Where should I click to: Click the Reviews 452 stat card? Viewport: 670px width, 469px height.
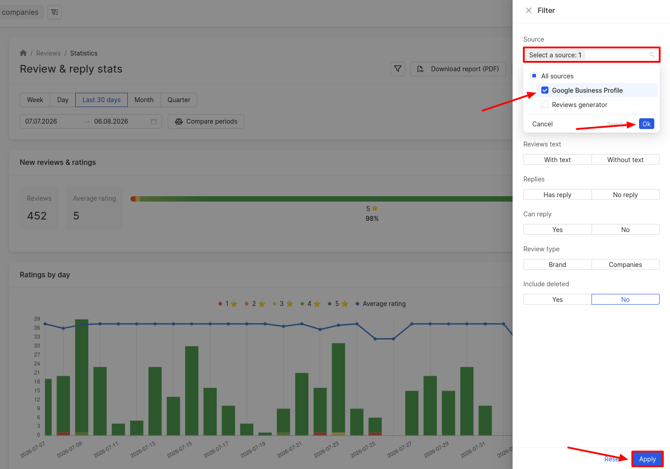(39, 208)
